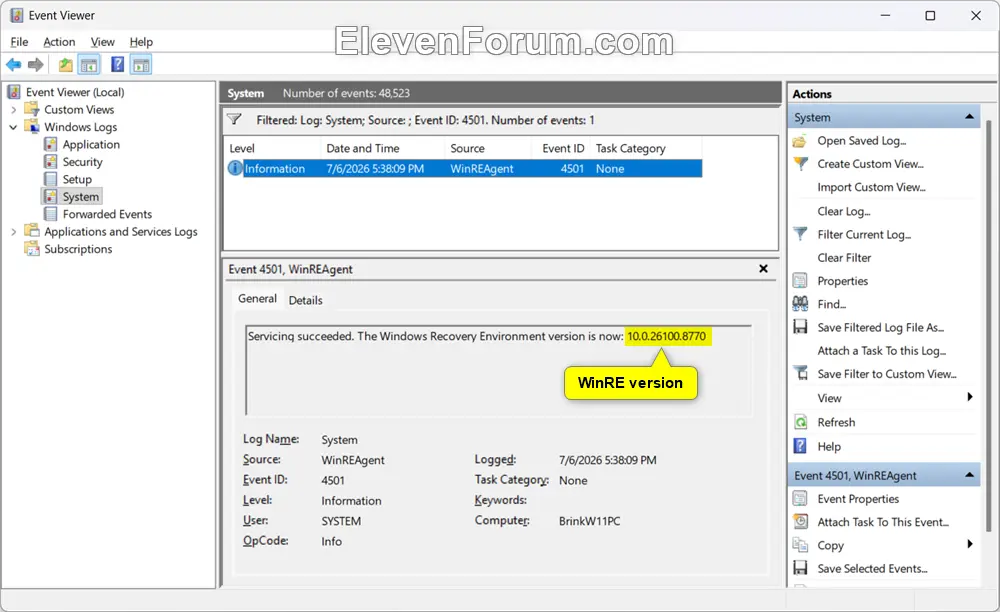
Task: Click the User value SYSTEM
Action: tap(341, 521)
